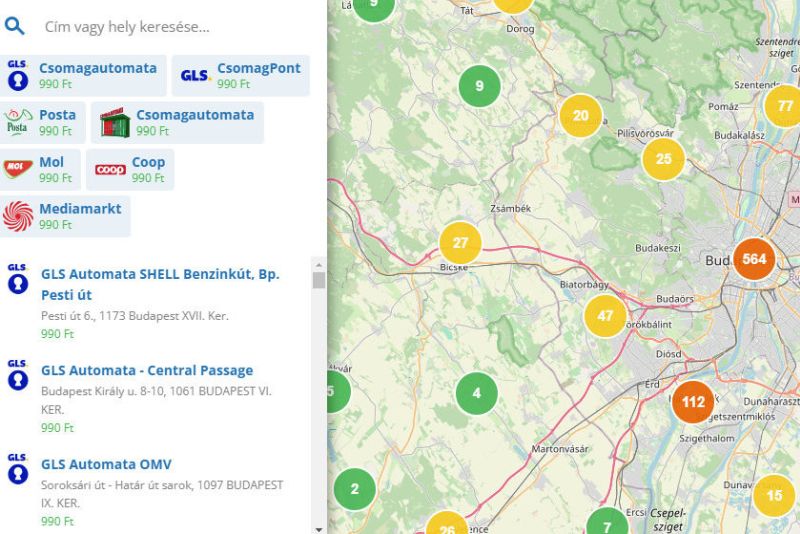
Task: Expand the orange 564 cluster over Budapest
Action: 754,259
